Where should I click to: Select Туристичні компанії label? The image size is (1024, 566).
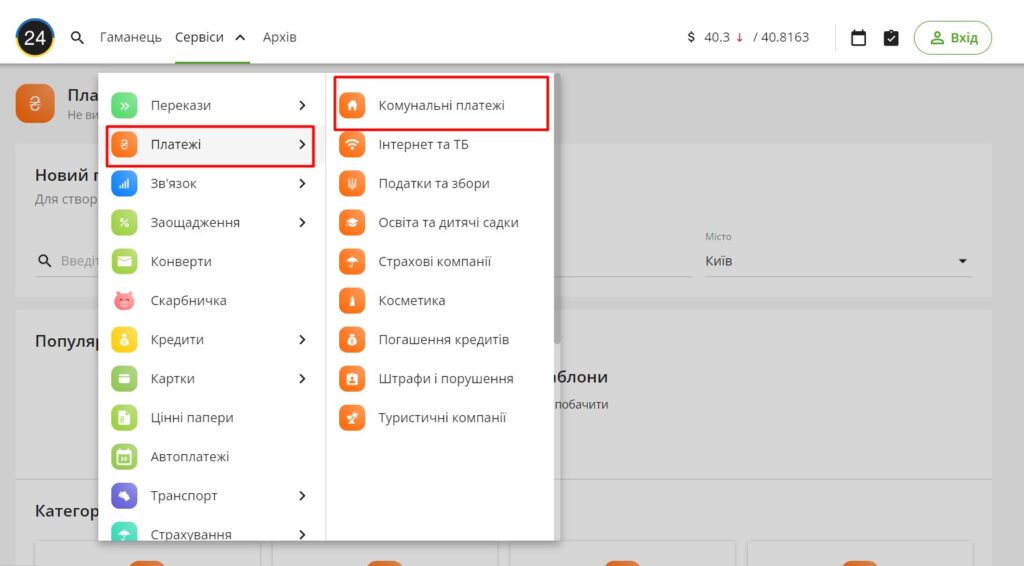[442, 418]
